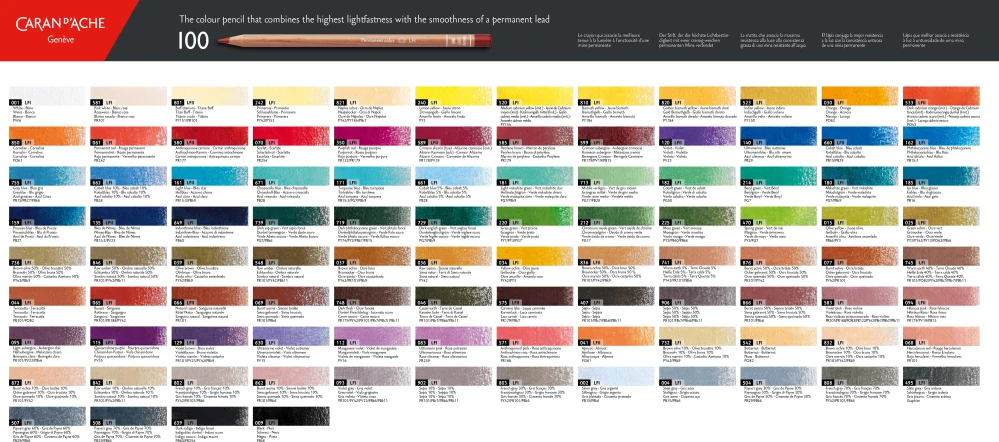
Task: Choose the 242 Primrose swatch
Action: pos(291,96)
